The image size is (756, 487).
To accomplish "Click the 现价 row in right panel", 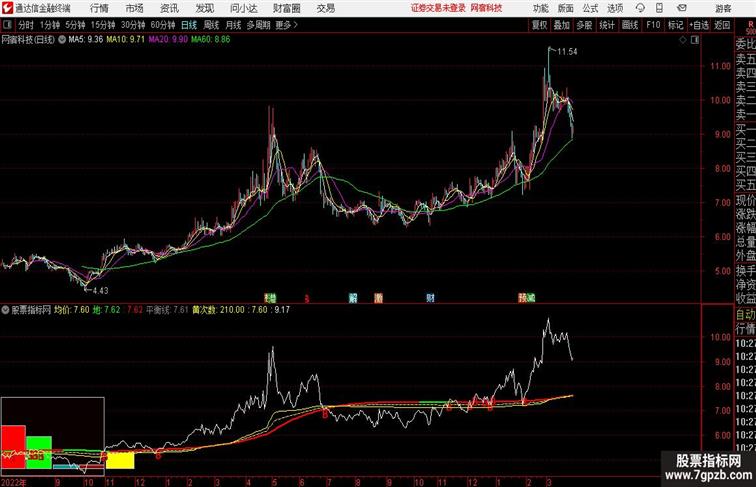I will tap(745, 200).
